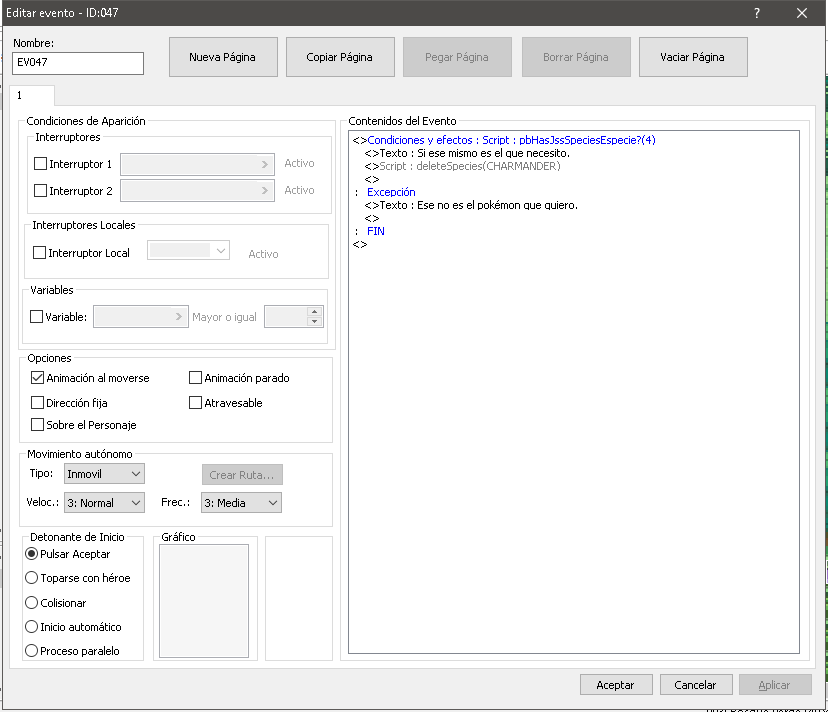This screenshot has width=828, height=712.
Task: Click inside the Nombre field showing EV047
Action: click(x=77, y=62)
